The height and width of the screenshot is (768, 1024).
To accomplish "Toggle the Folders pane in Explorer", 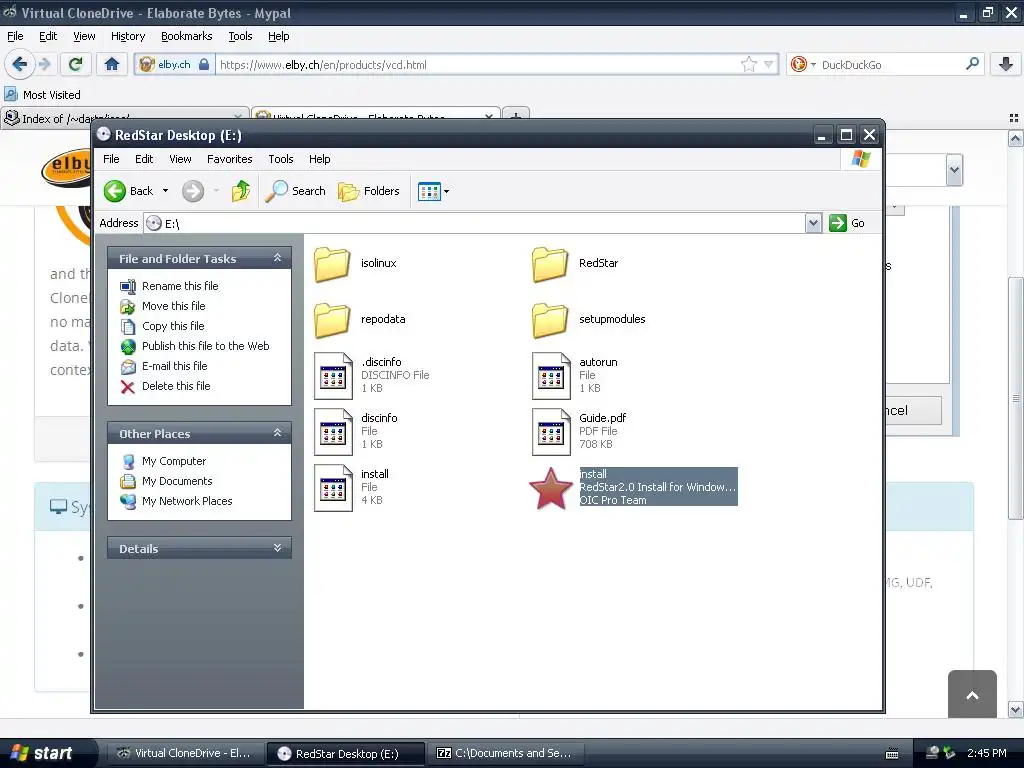I will (368, 191).
